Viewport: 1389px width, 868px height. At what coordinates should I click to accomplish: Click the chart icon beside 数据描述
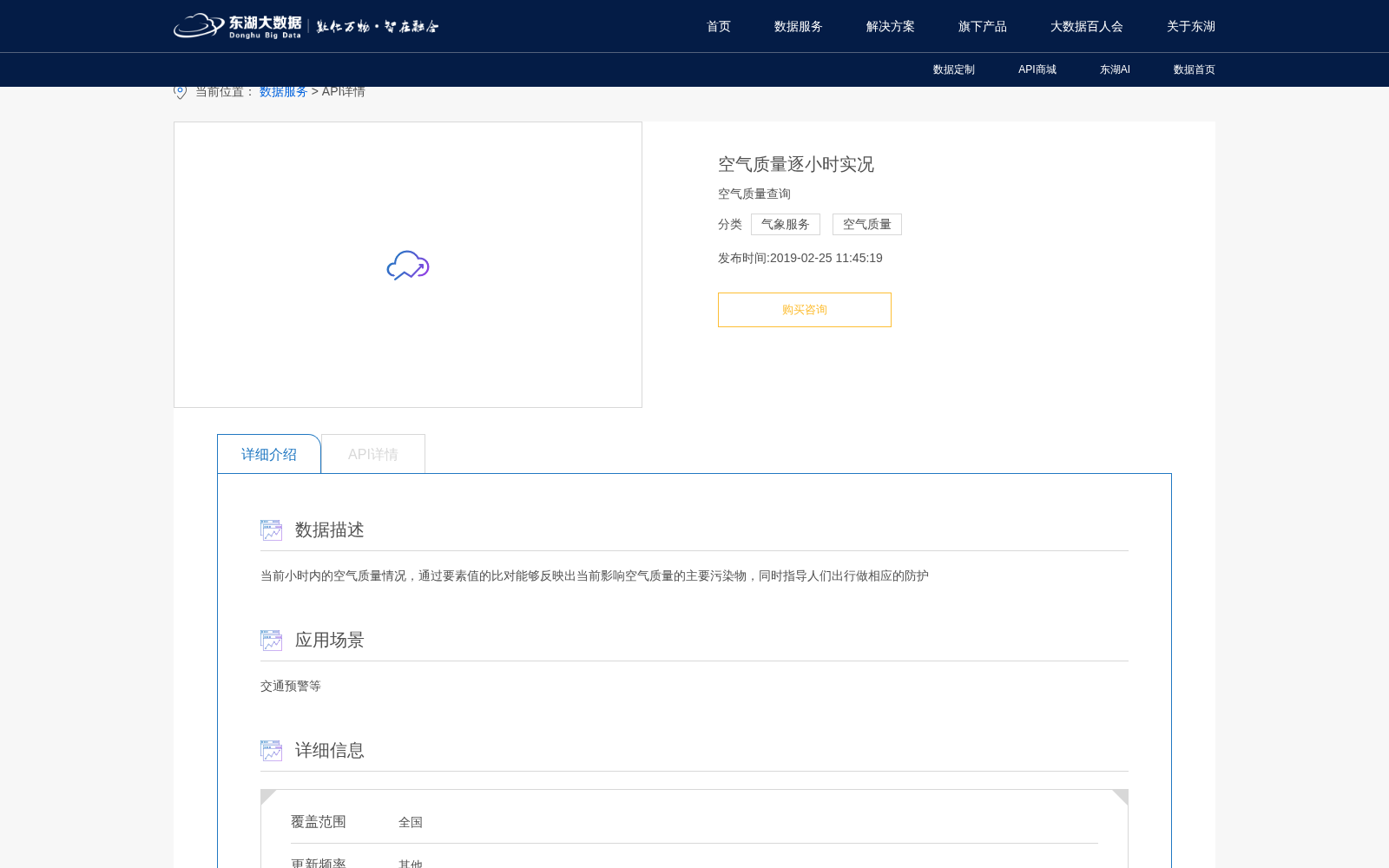272,530
